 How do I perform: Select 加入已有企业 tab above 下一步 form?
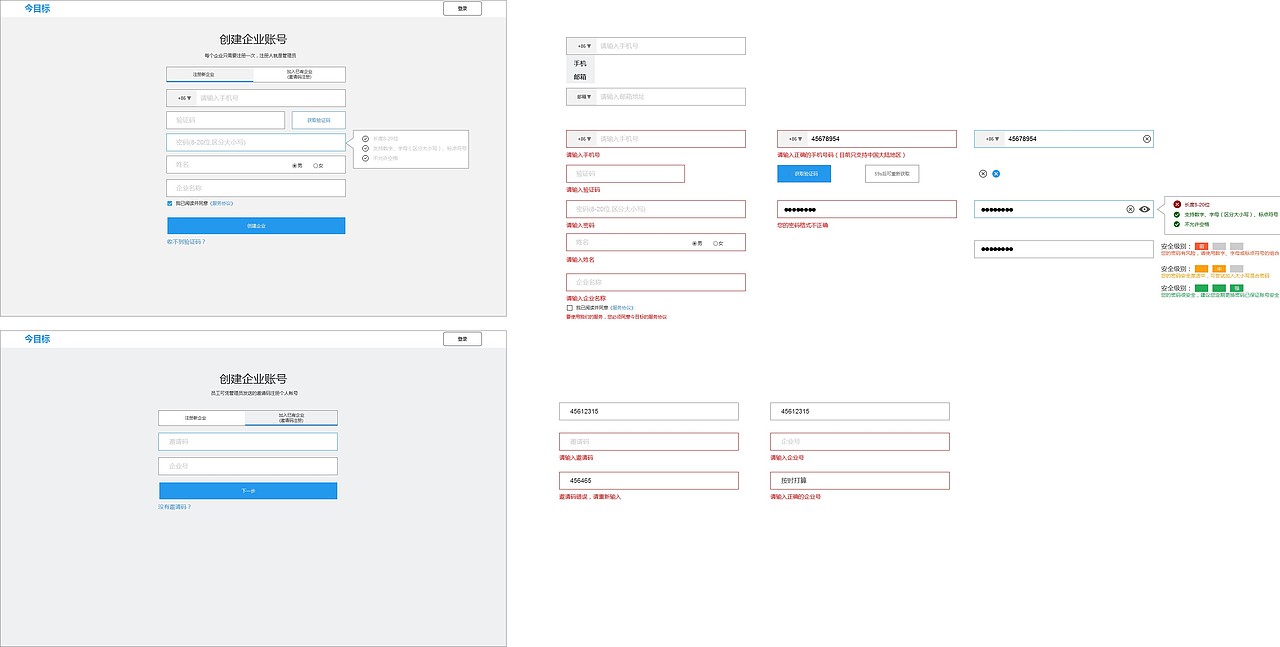tap(291, 418)
